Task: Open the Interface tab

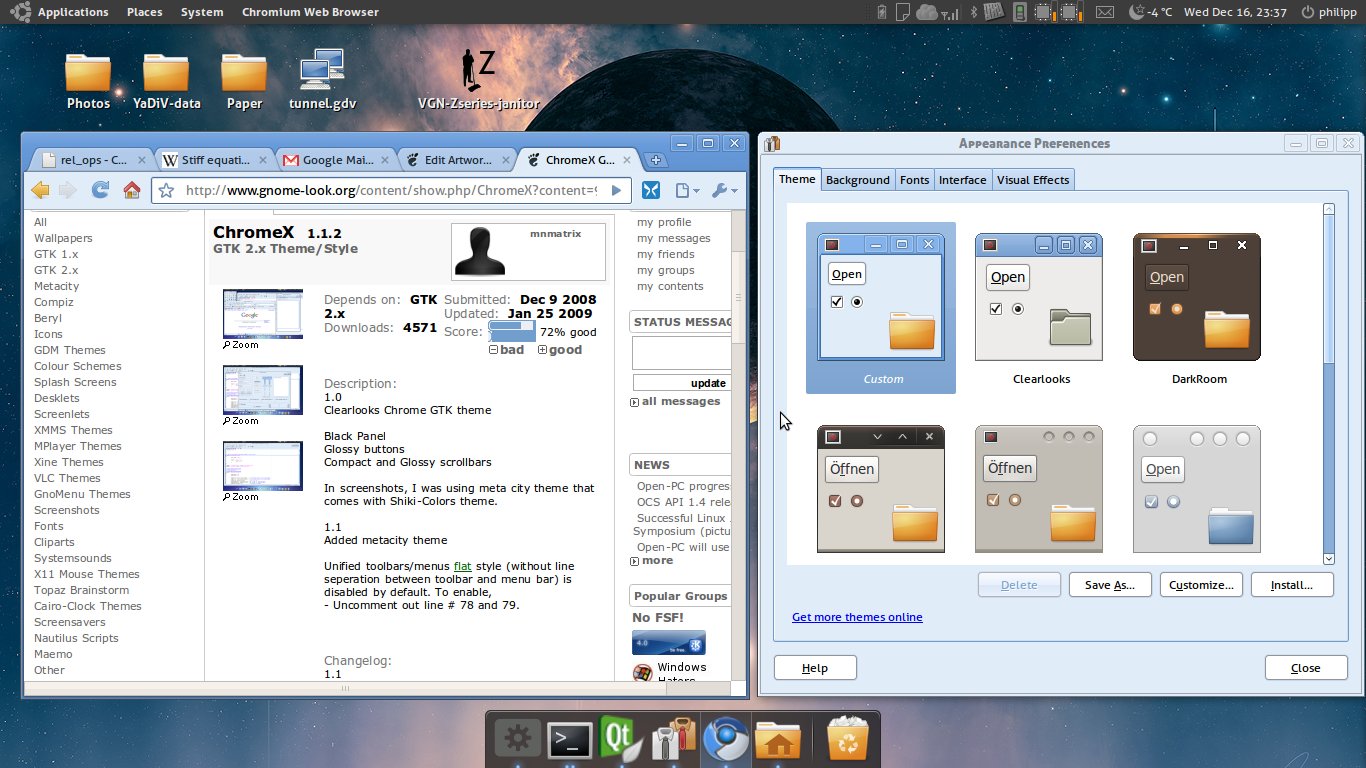Action: coord(963,180)
